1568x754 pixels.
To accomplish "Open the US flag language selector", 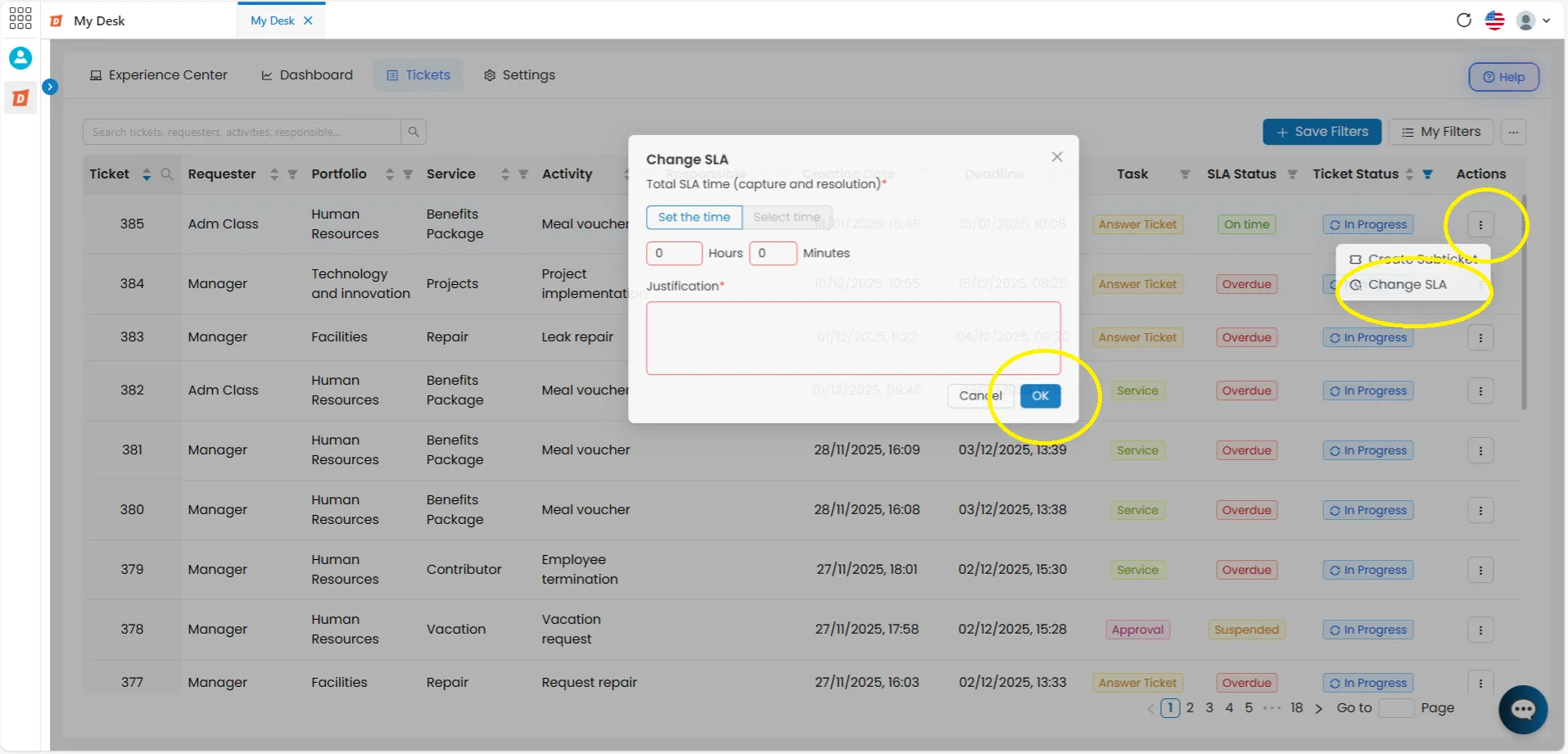I will click(x=1494, y=20).
